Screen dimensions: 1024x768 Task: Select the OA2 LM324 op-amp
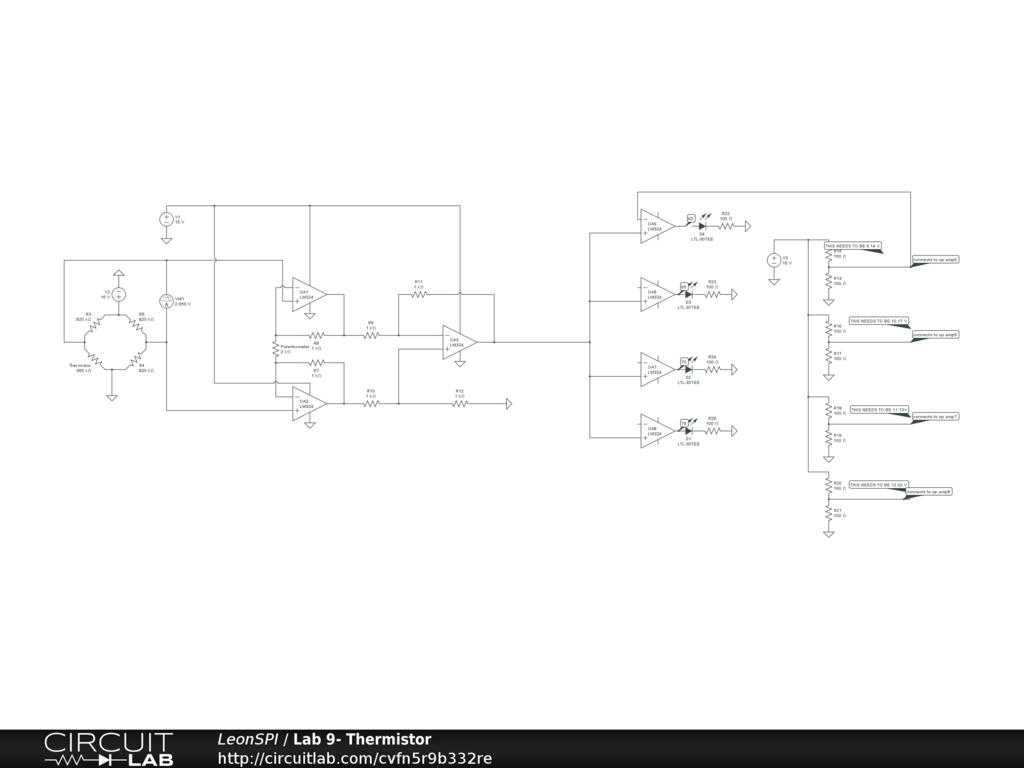click(x=307, y=403)
